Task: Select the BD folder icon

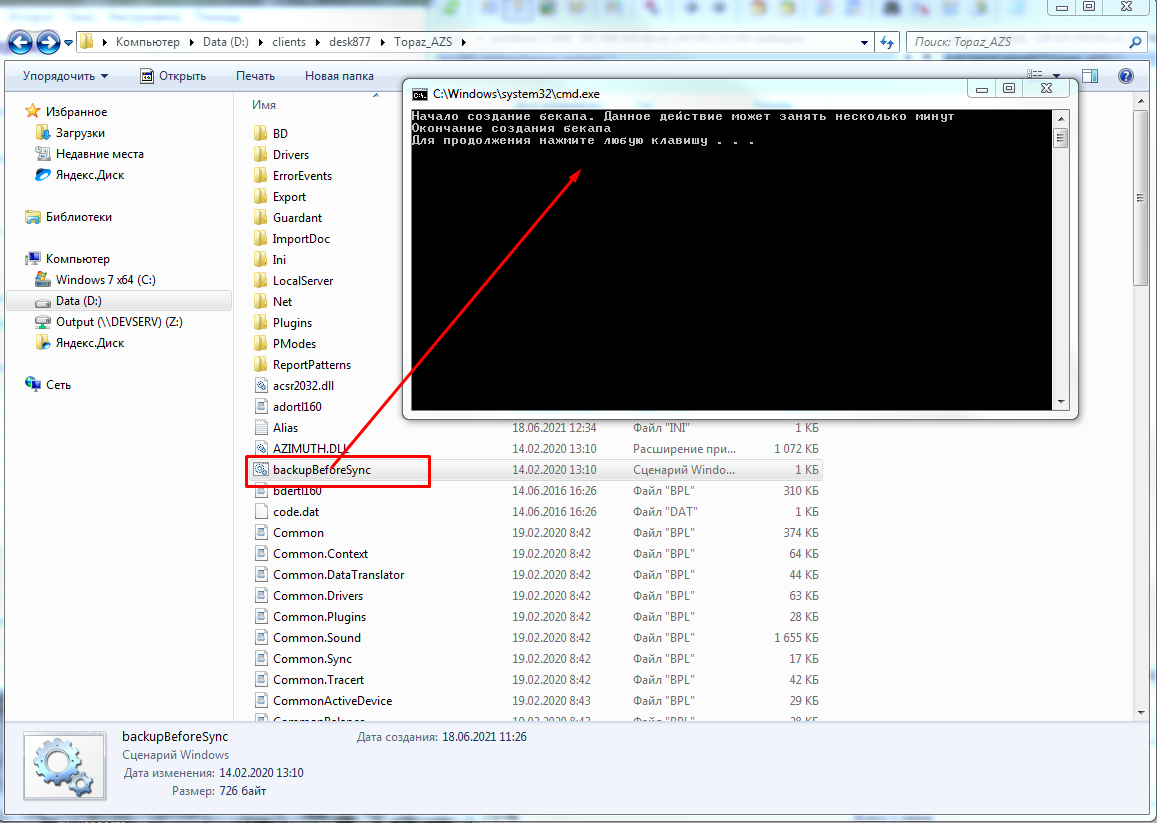Action: pos(260,134)
